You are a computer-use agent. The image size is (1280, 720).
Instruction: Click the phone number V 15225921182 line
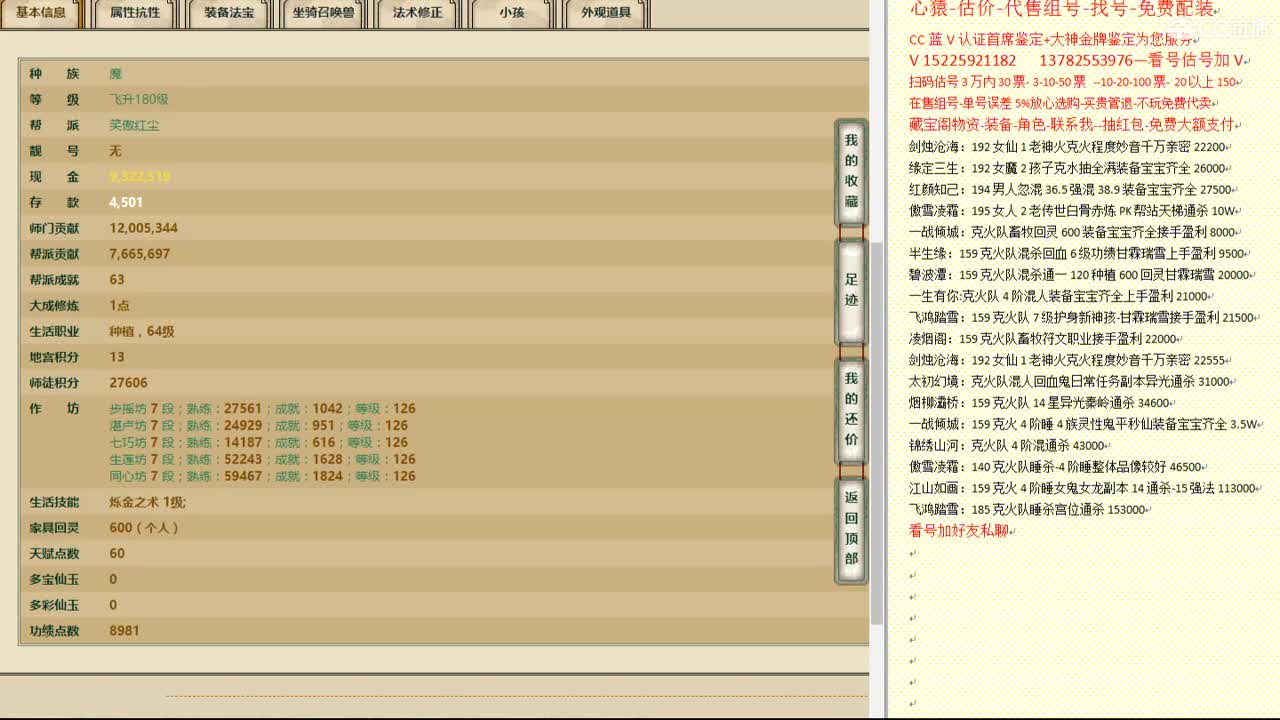point(1076,60)
